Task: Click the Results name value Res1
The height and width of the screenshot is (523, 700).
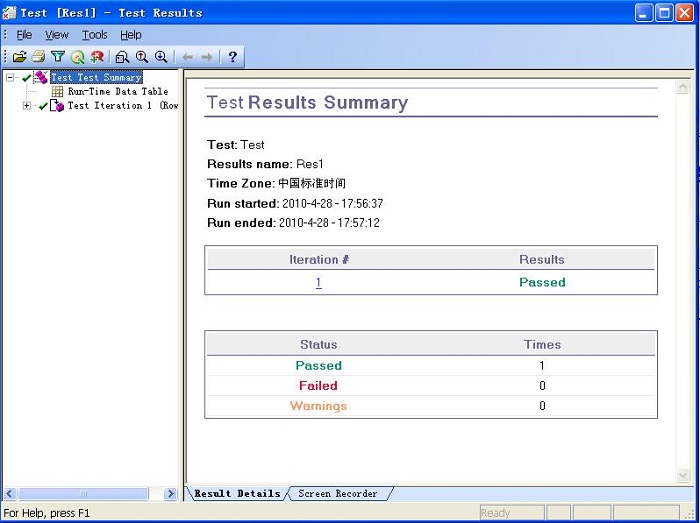Action: pyautogui.click(x=310, y=164)
